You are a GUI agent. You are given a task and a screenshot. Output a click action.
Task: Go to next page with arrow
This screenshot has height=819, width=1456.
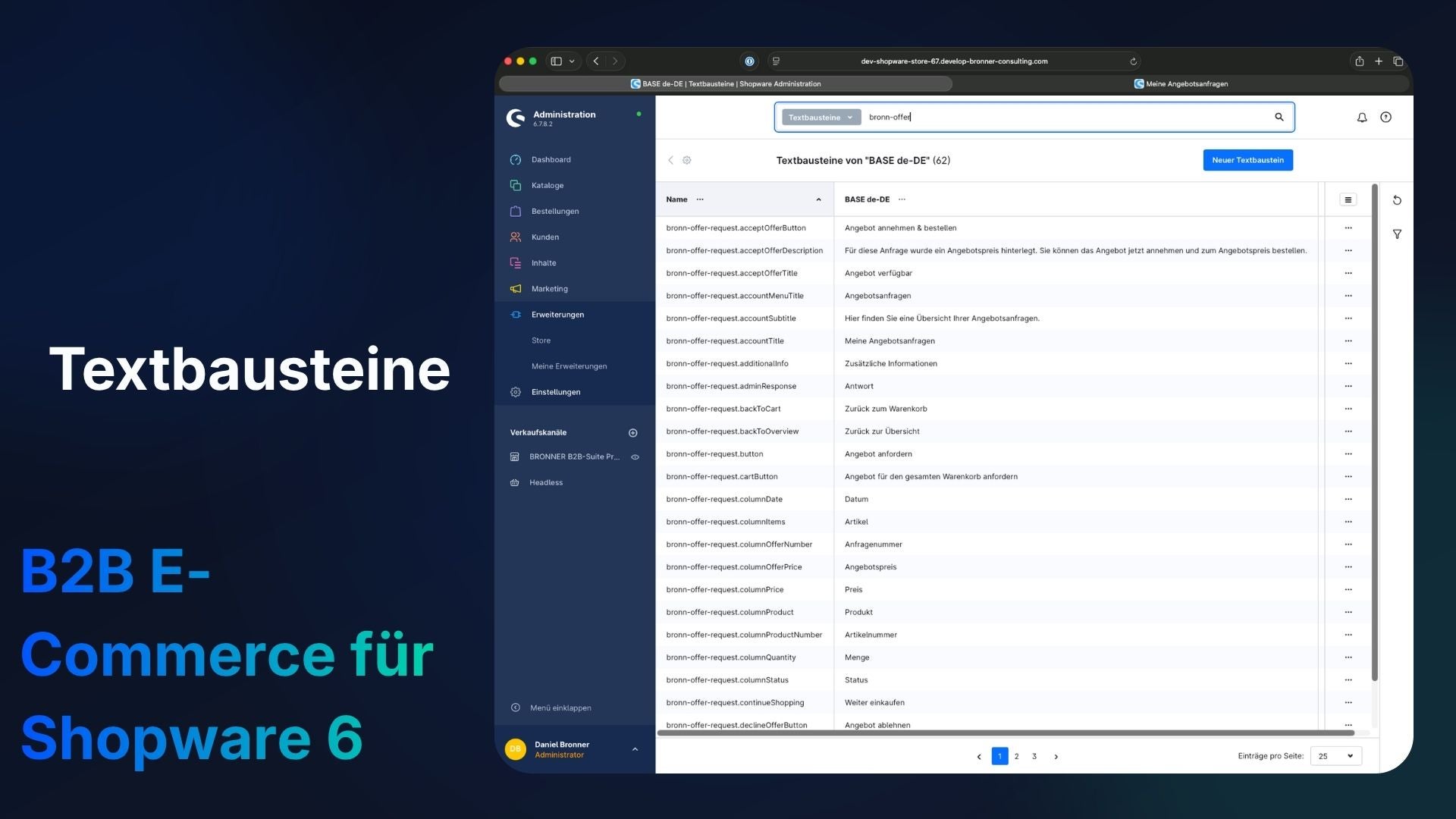pos(1056,757)
